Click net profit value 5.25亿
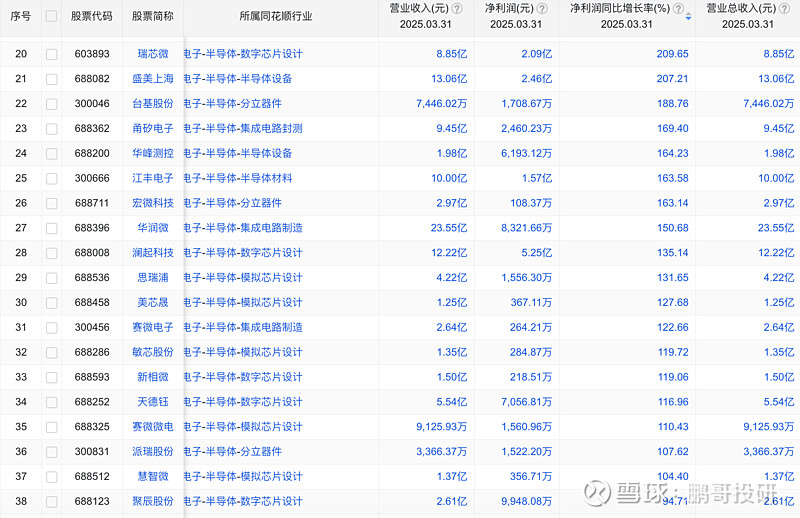 (x=537, y=253)
